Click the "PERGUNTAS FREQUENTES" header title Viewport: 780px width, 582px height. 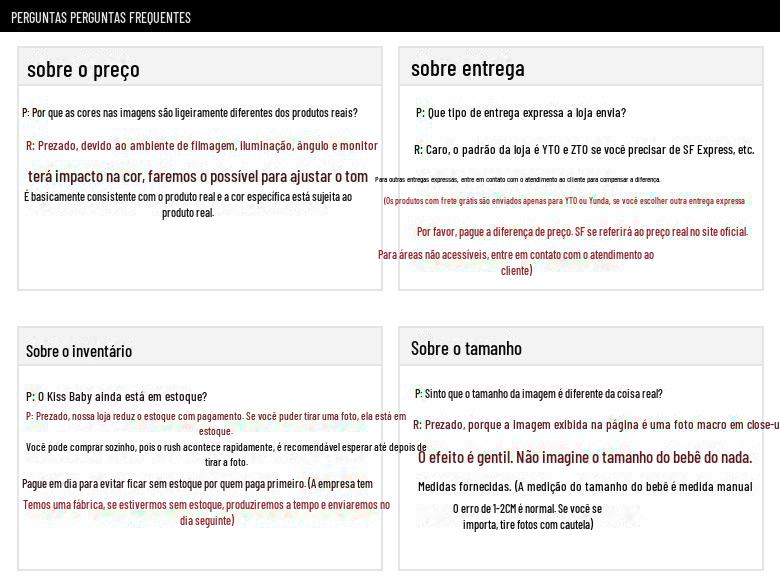(101, 17)
